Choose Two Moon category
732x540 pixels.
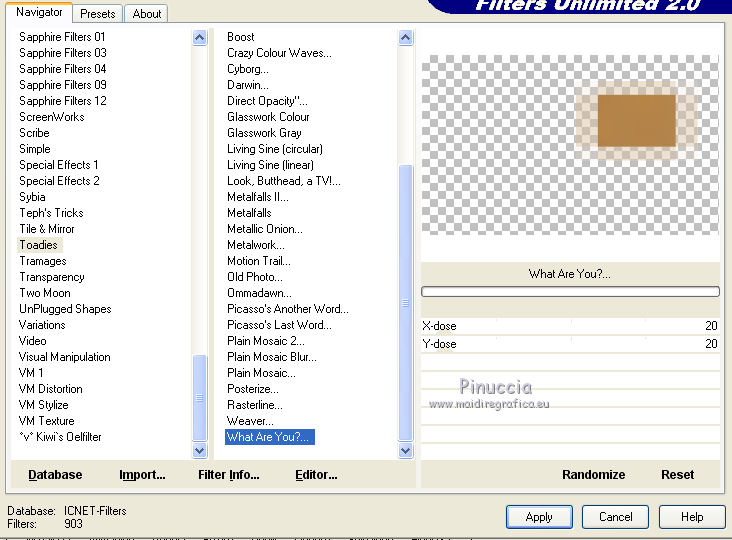(x=45, y=293)
